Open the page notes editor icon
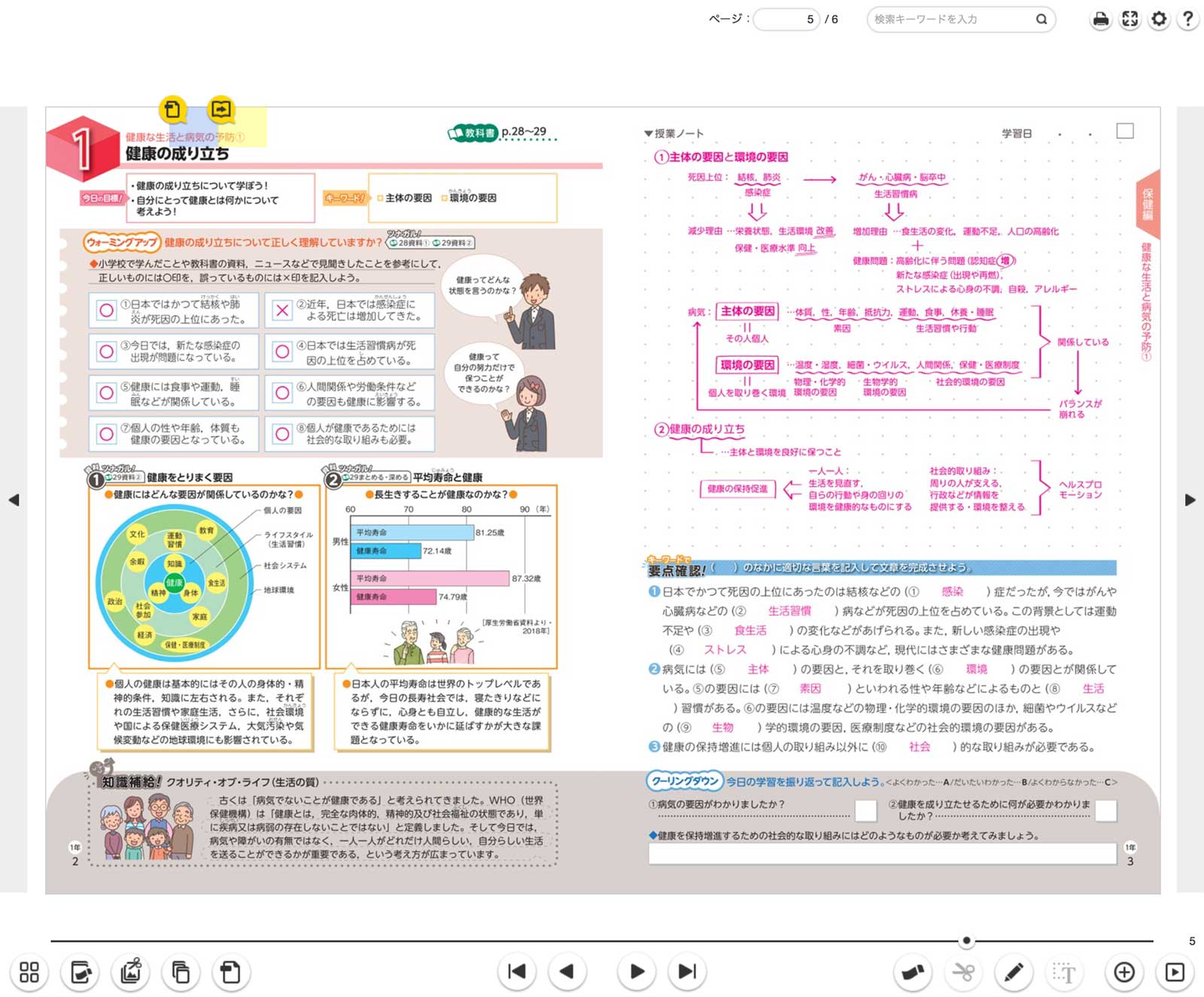 (x=81, y=972)
